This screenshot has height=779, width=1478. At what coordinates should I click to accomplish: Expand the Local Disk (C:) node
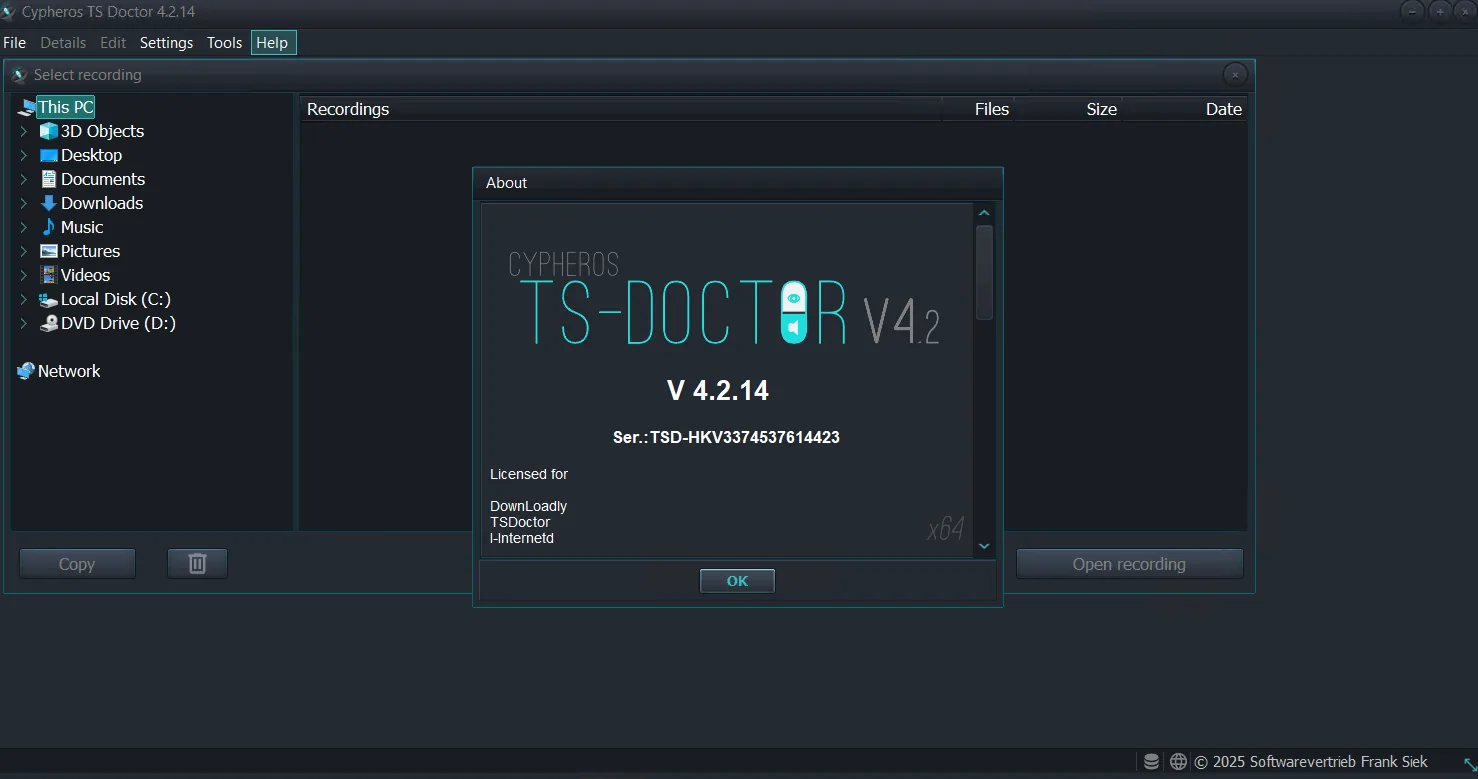pyautogui.click(x=24, y=299)
